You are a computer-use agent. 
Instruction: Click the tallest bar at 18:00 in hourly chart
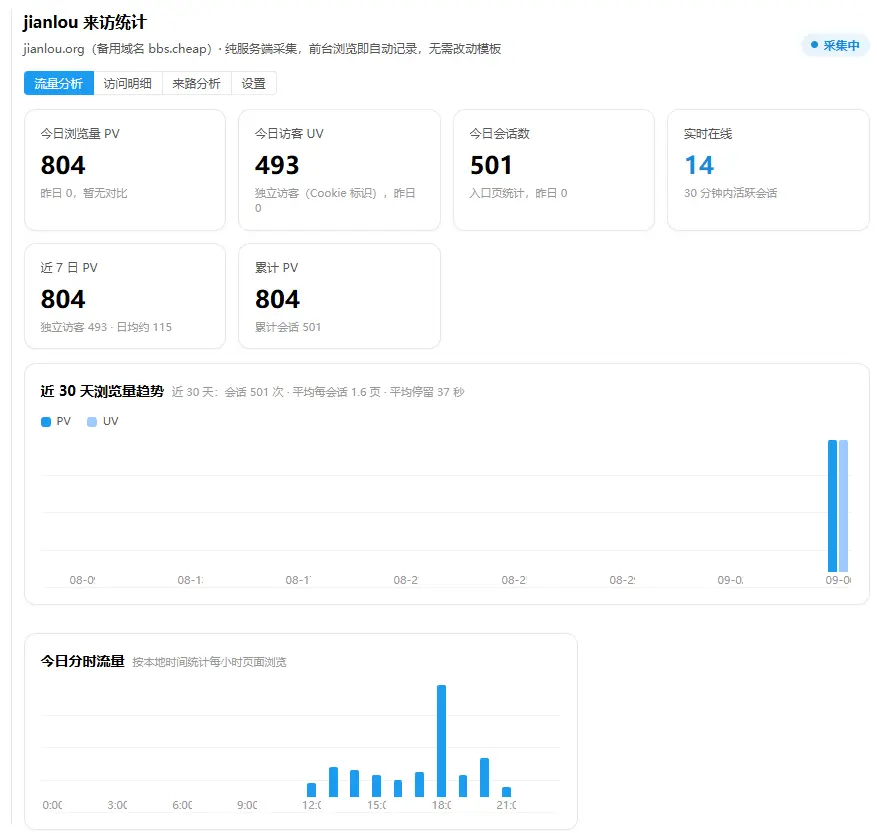[441, 741]
